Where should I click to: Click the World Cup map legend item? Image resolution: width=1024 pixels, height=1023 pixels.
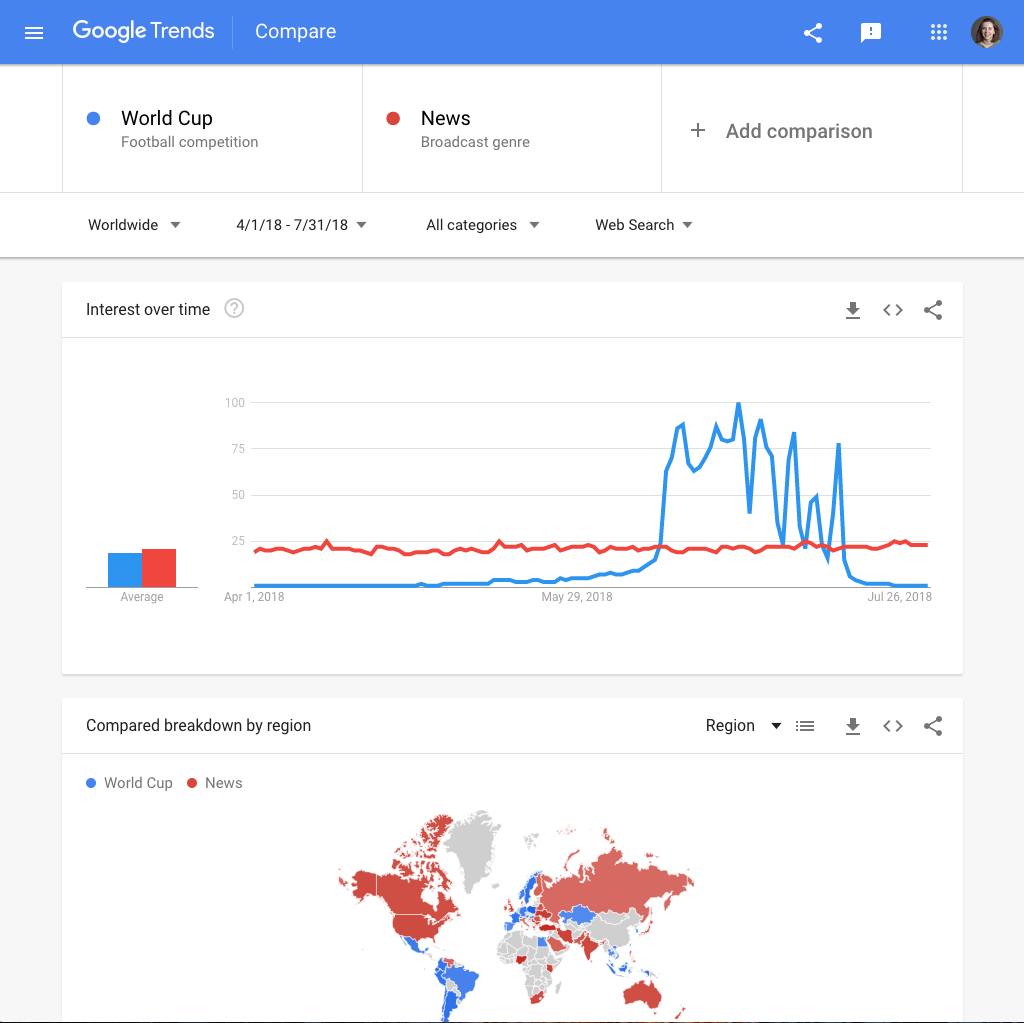point(129,783)
